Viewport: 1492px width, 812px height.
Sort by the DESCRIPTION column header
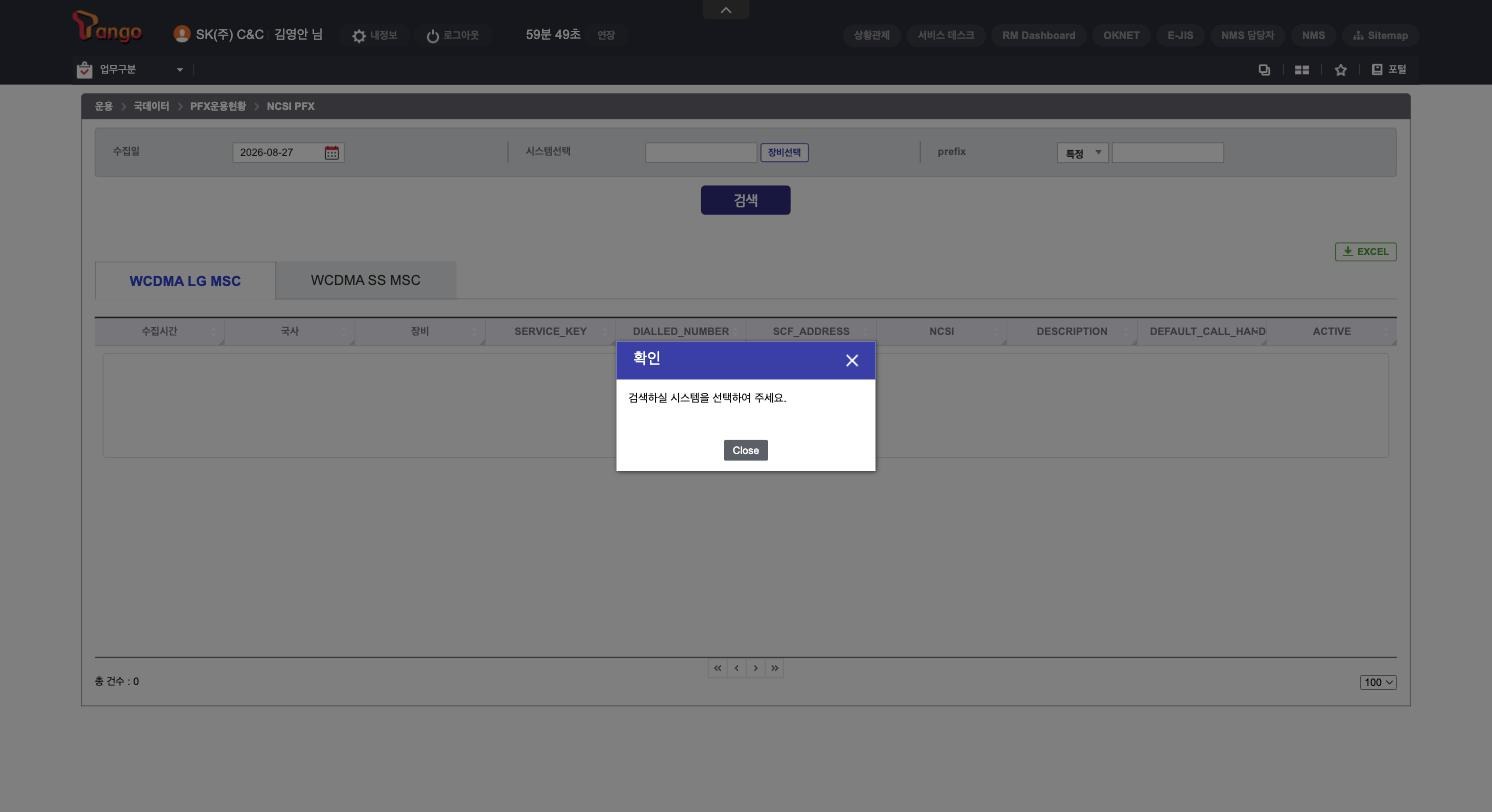tap(1072, 332)
